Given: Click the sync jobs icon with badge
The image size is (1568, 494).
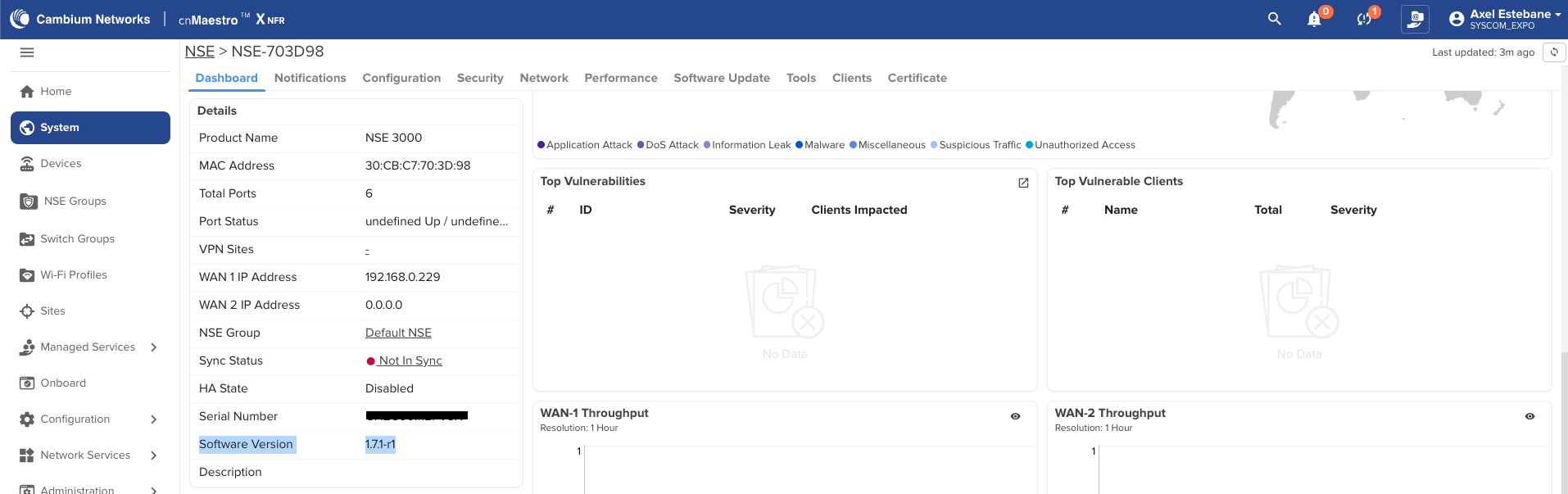Looking at the screenshot, I should (1364, 20).
